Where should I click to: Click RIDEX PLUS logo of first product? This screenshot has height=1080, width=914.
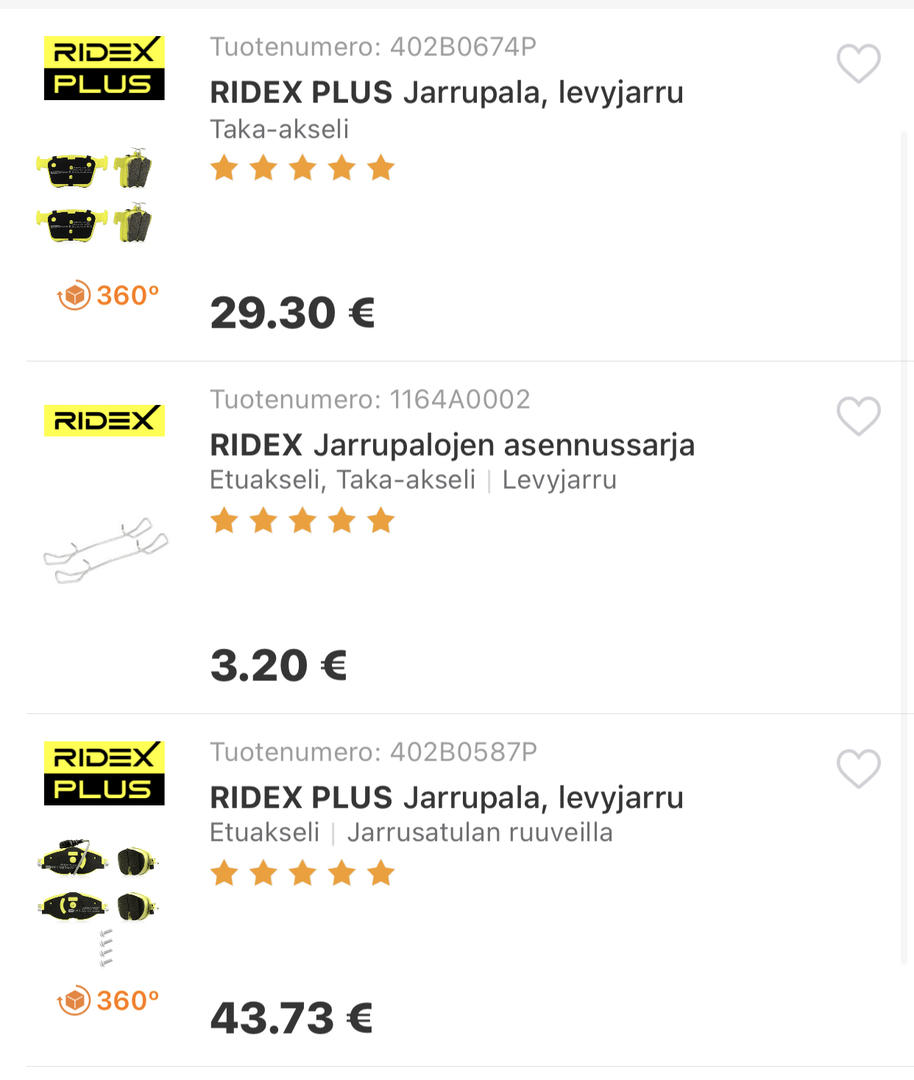104,68
